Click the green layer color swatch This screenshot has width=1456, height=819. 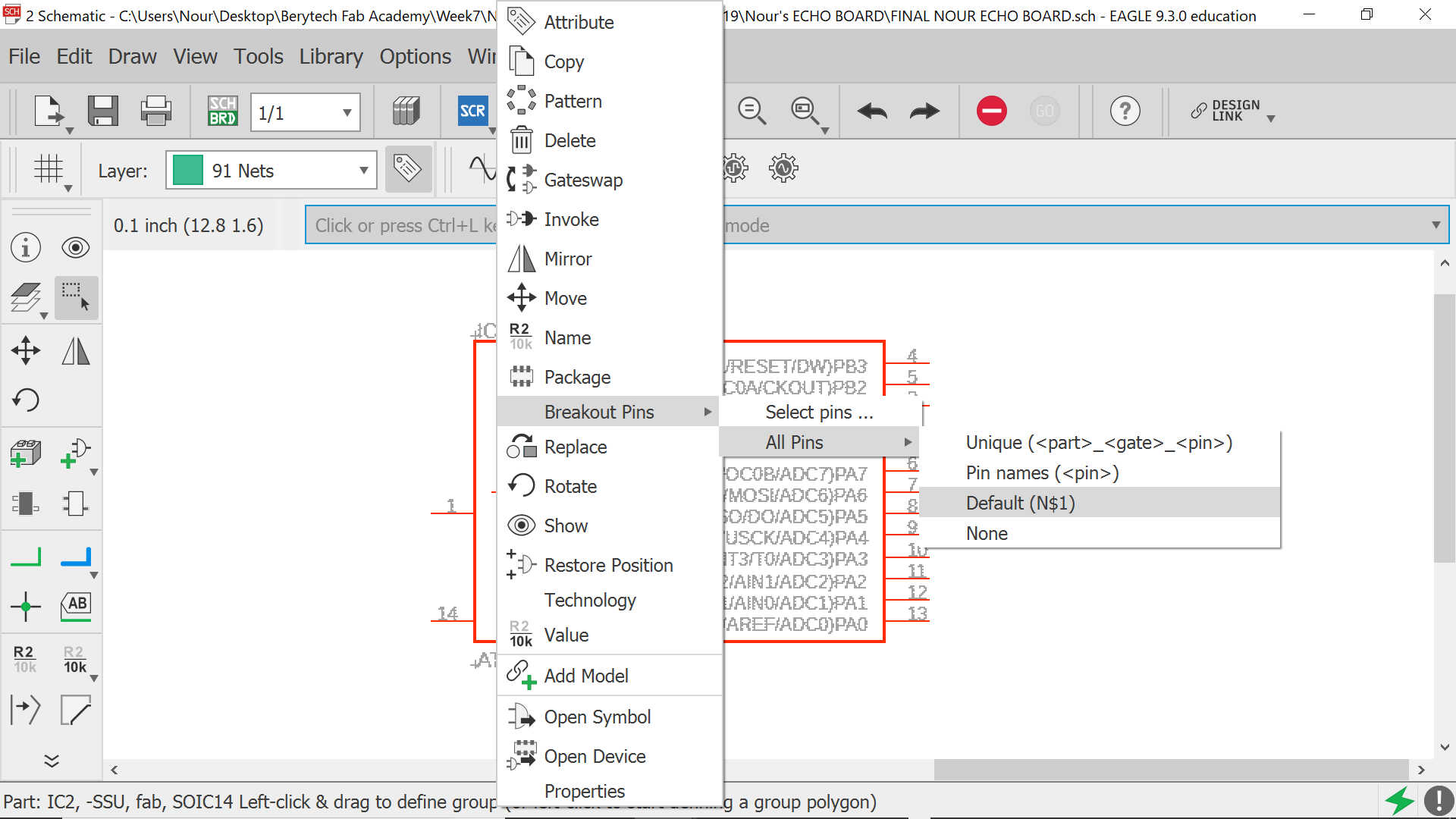[x=187, y=170]
